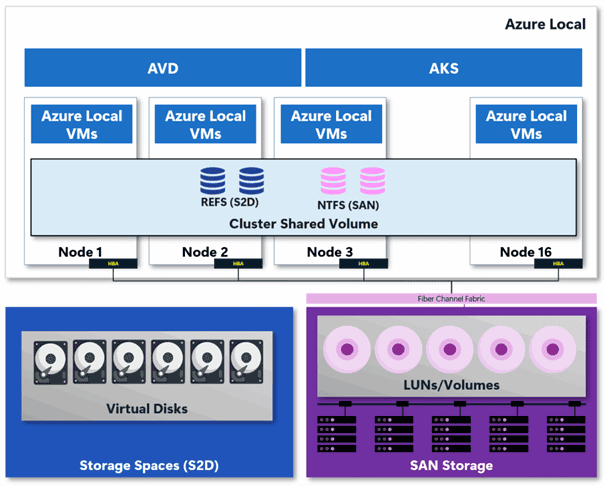Click the Node 3 label
The height and width of the screenshot is (486, 605).
pyautogui.click(x=331, y=251)
